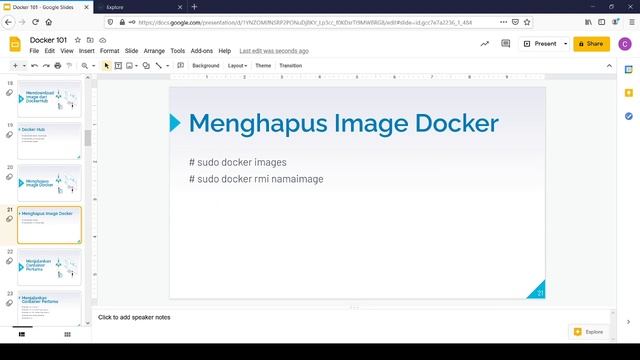Open comment history
Screen dimensions: 640x360
coord(506,44)
